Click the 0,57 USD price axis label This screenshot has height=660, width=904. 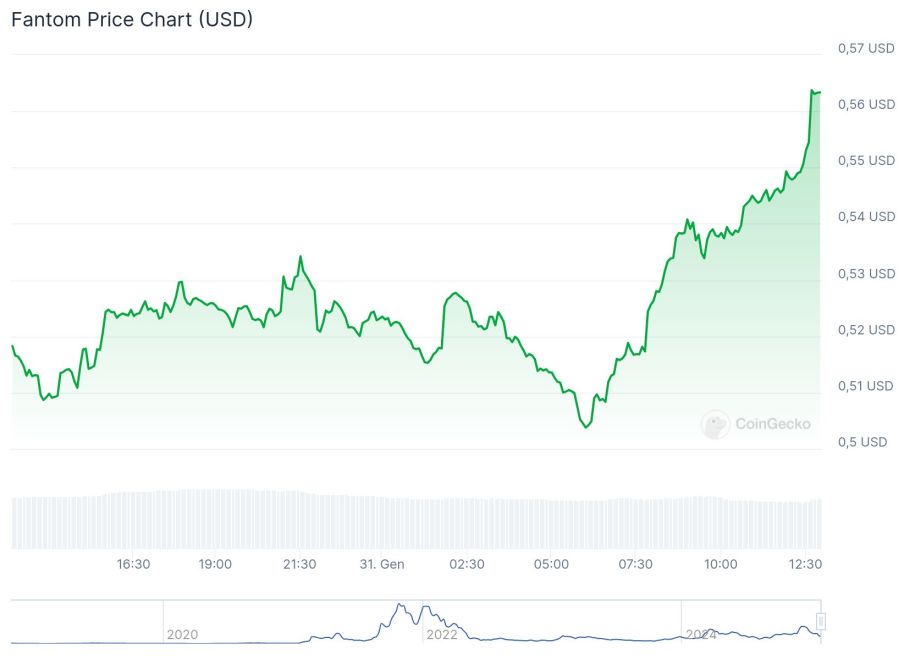[866, 48]
